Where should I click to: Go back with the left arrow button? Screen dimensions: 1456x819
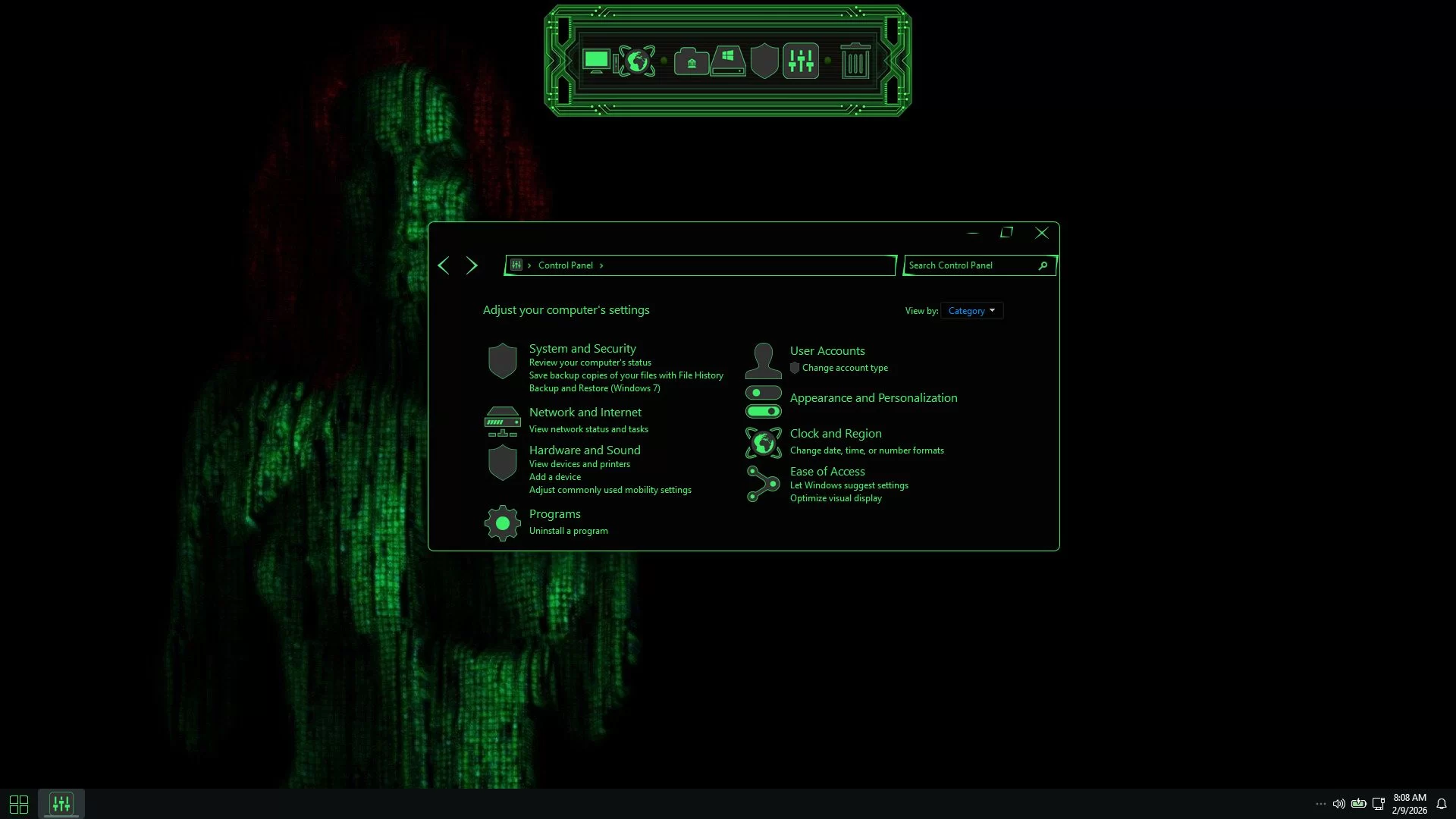point(444,265)
